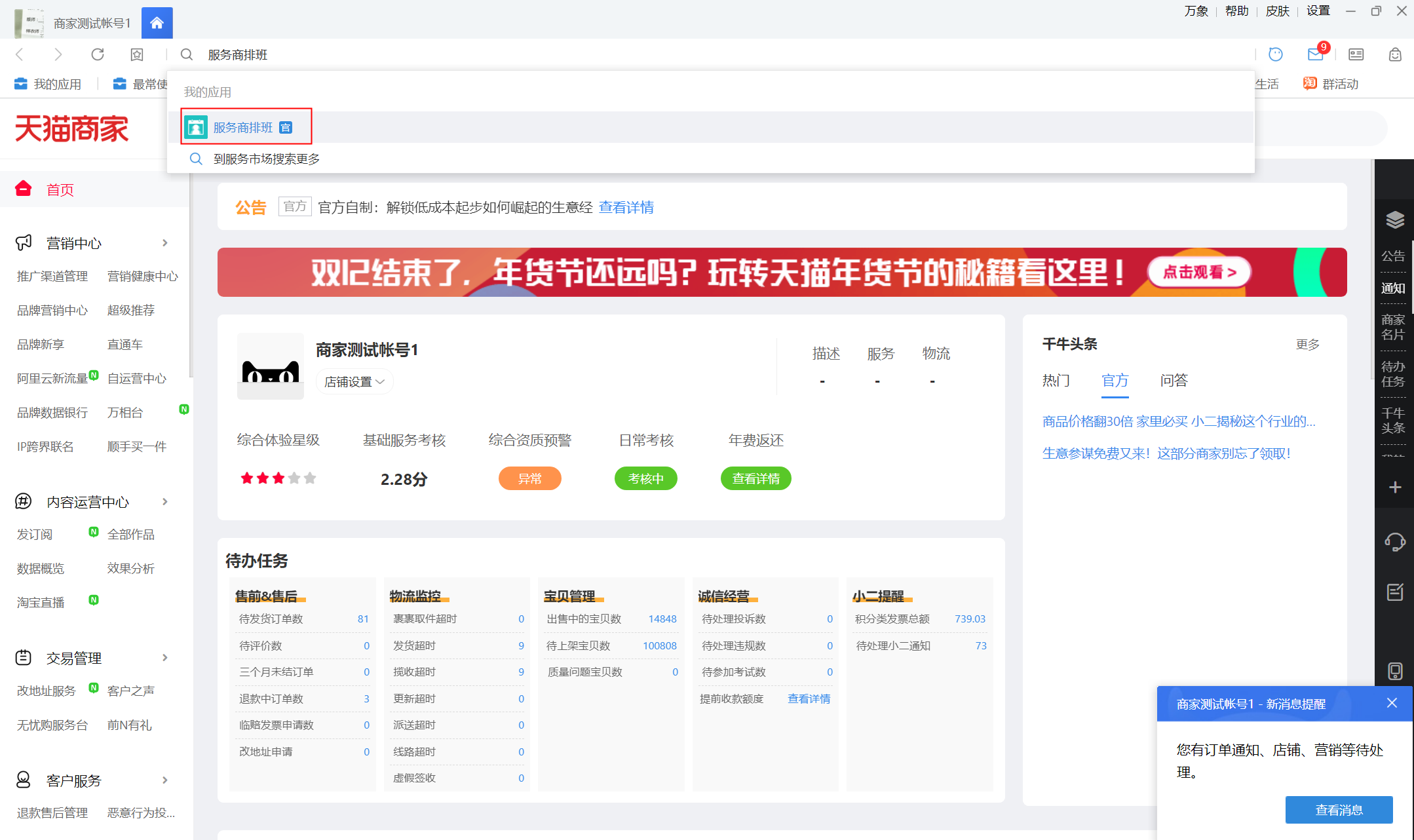Open the ID card icon
Image resolution: width=1414 pixels, height=840 pixels.
click(x=1356, y=54)
